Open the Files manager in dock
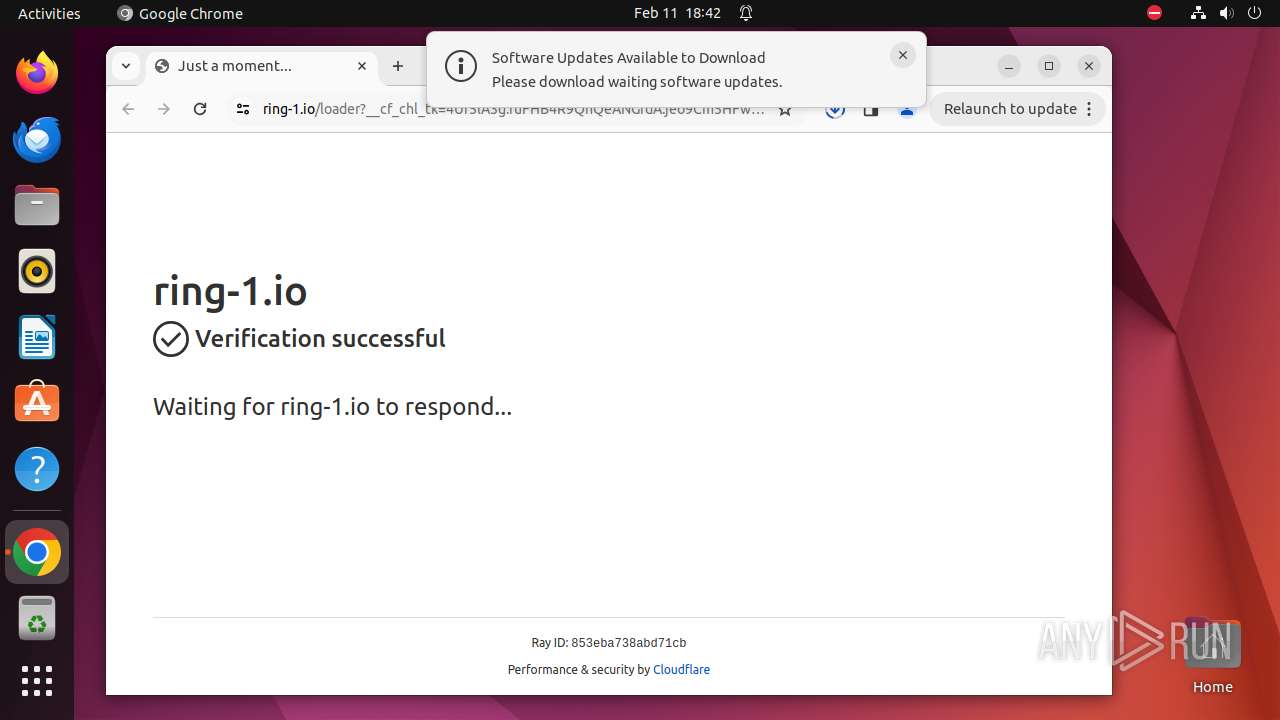The width and height of the screenshot is (1280, 720). coord(37,206)
